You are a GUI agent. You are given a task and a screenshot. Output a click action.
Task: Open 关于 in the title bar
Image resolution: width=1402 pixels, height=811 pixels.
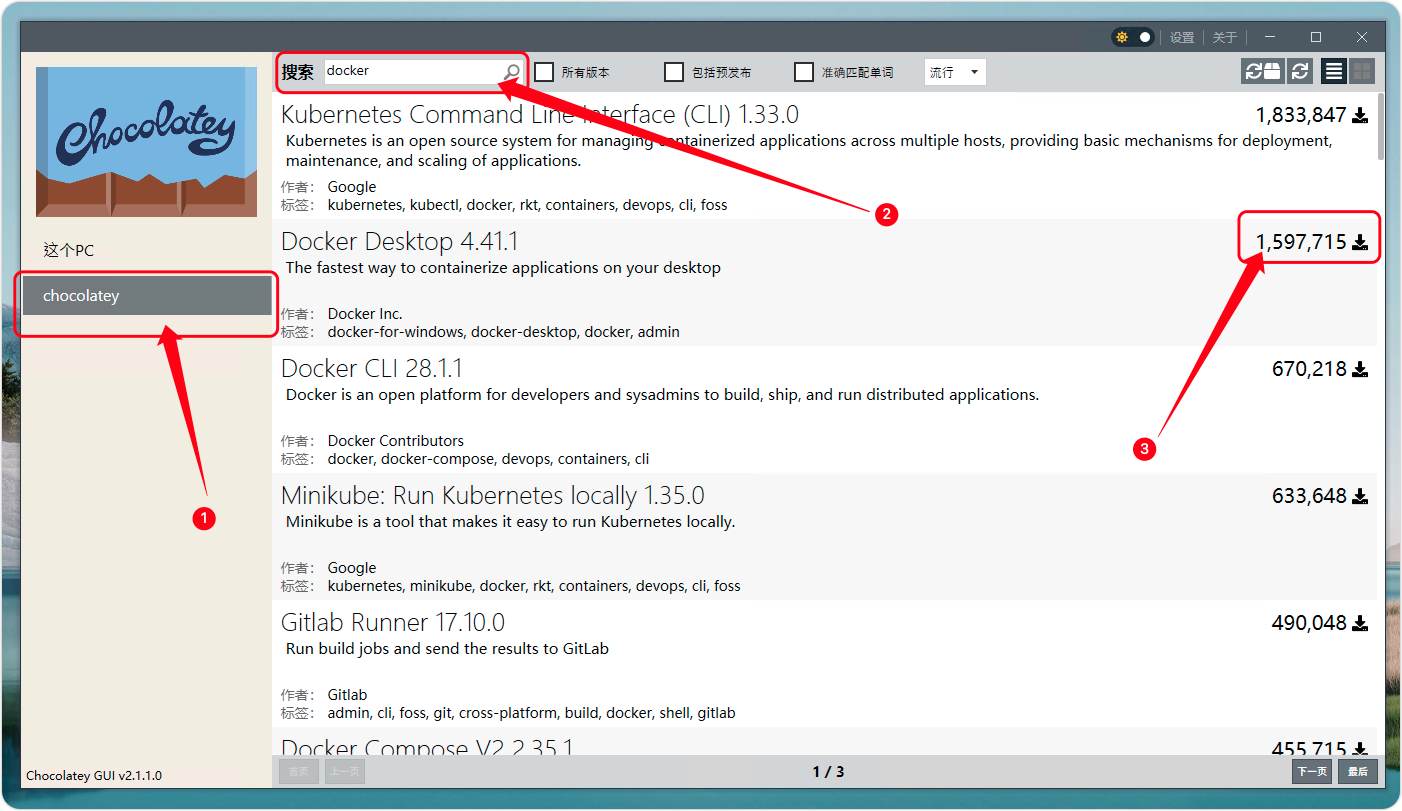[1225, 37]
